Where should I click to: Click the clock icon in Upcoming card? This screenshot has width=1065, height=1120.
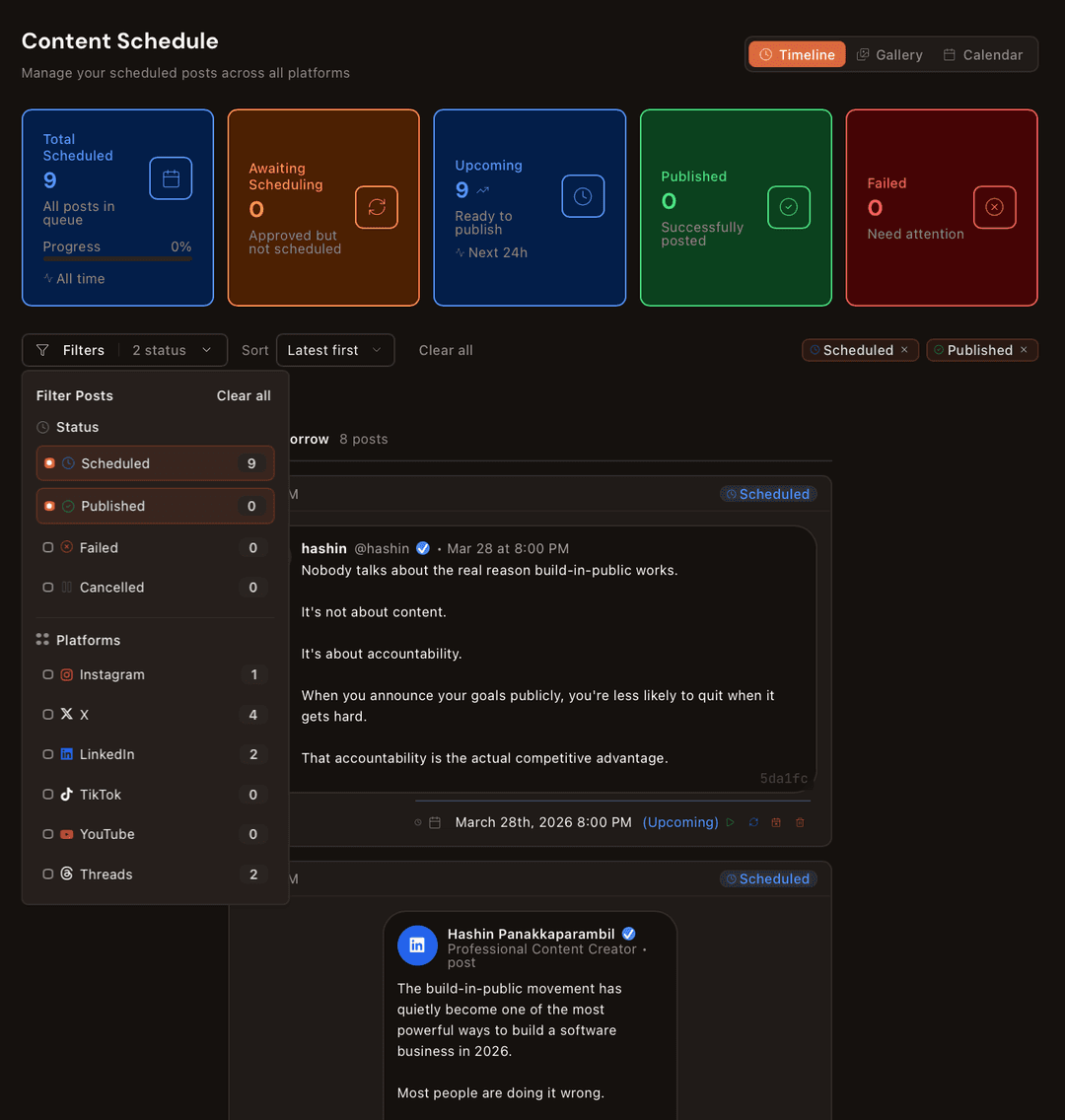coord(583,196)
